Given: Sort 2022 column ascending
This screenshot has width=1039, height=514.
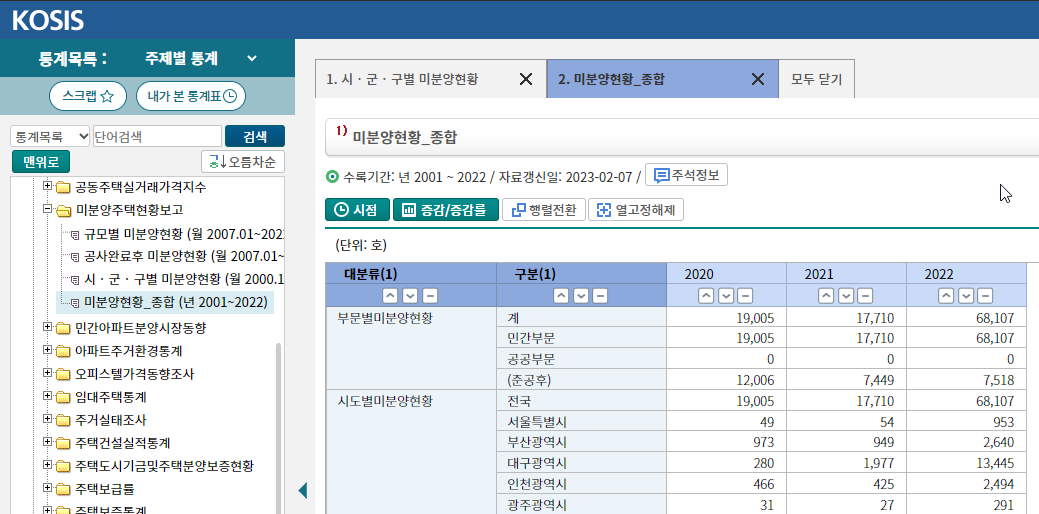Looking at the screenshot, I should [947, 296].
